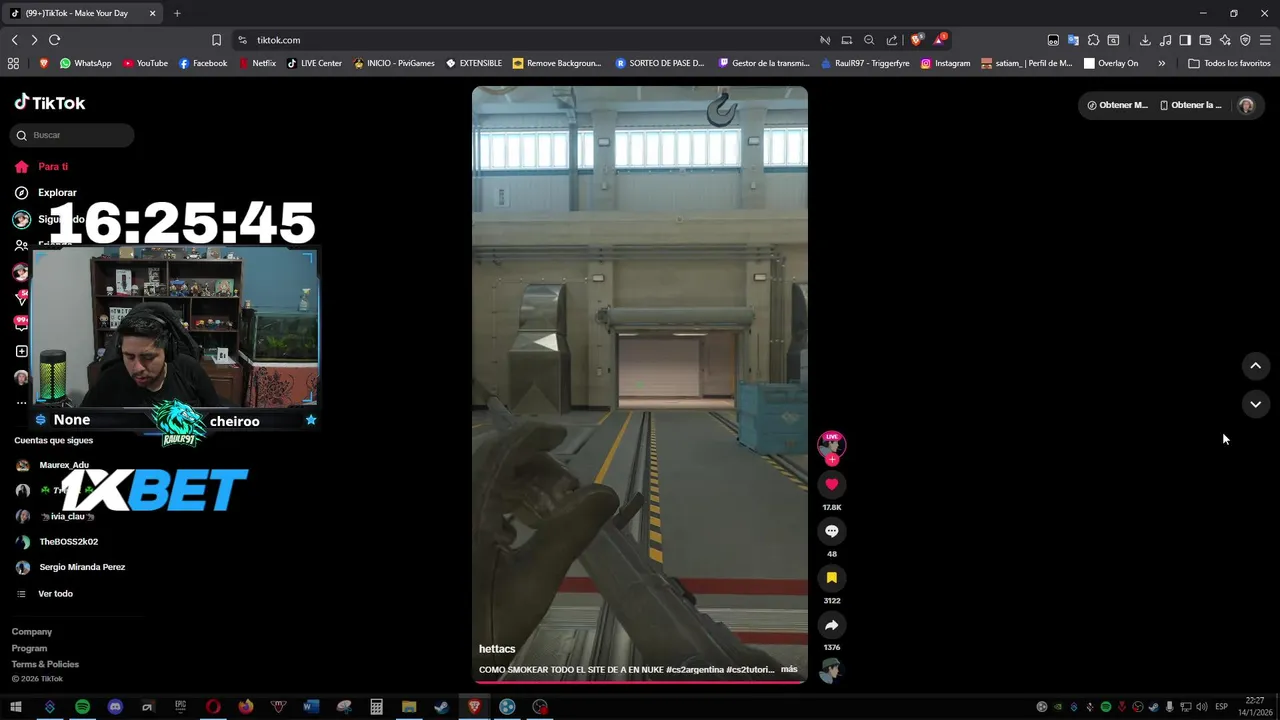The image size is (1280, 720).
Task: Open the profile avatar at top right
Action: pyautogui.click(x=1246, y=105)
